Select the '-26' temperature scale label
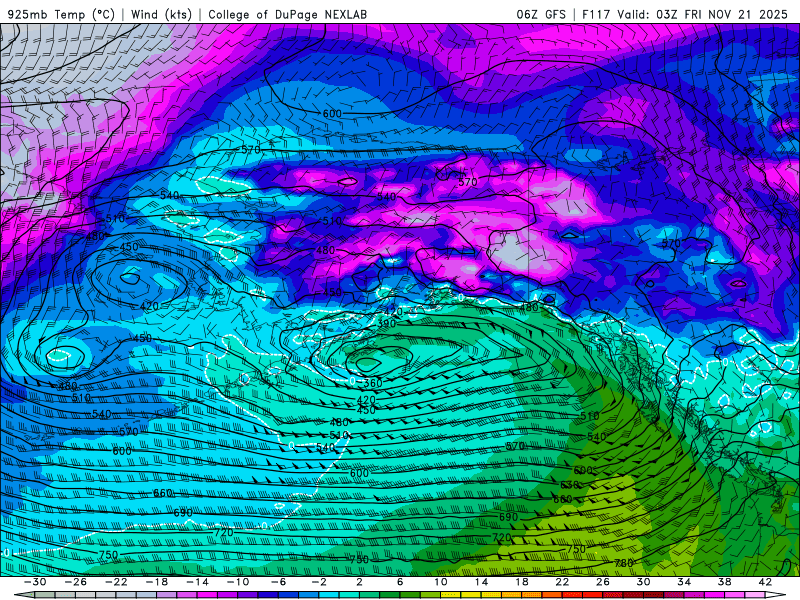The image size is (800, 600). (x=76, y=582)
